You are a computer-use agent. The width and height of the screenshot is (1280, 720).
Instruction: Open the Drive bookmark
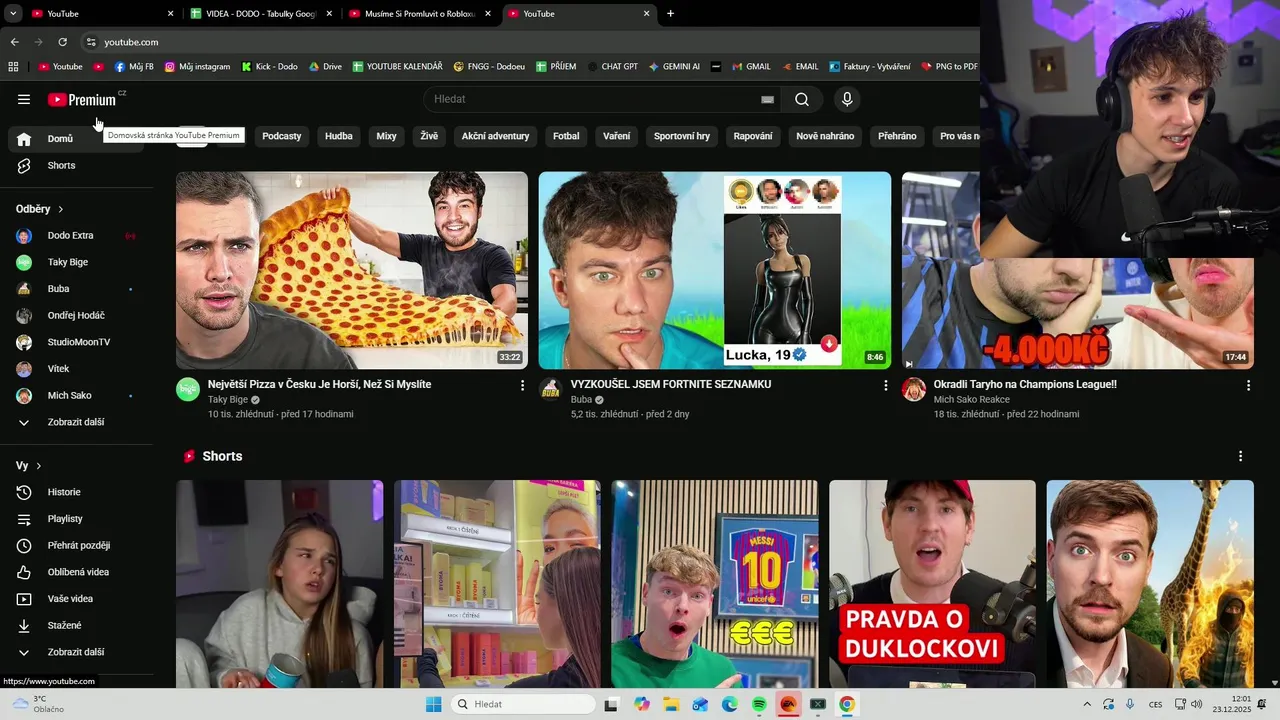[325, 66]
